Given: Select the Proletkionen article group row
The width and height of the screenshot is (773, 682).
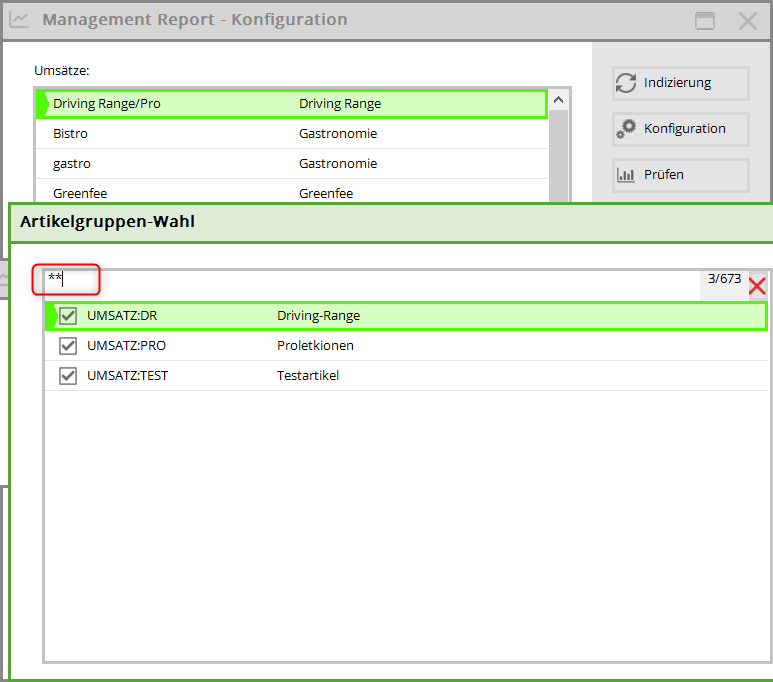Looking at the screenshot, I should tap(400, 346).
